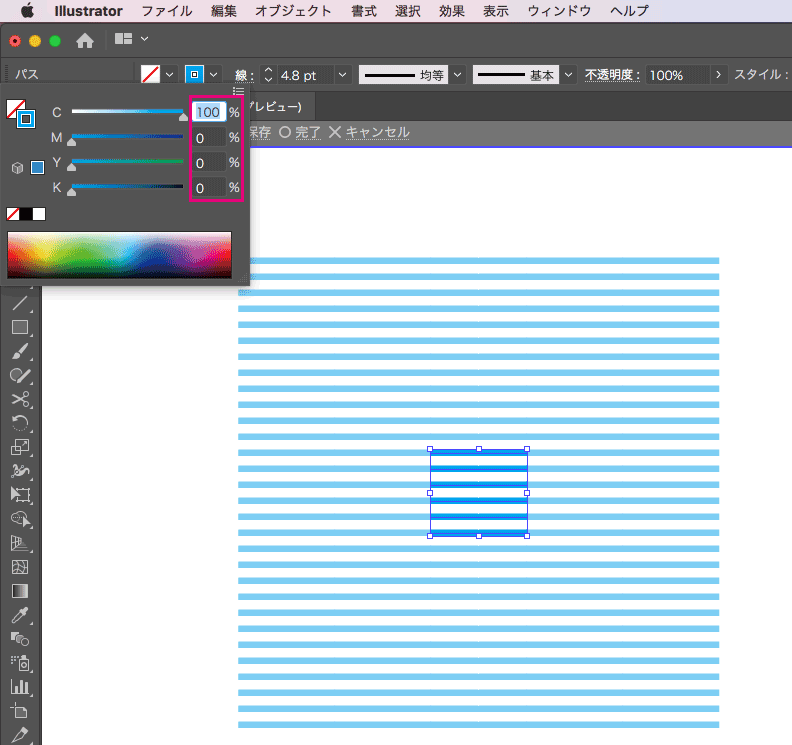Select the Perspective Grid tool
The width and height of the screenshot is (792, 745).
point(20,543)
